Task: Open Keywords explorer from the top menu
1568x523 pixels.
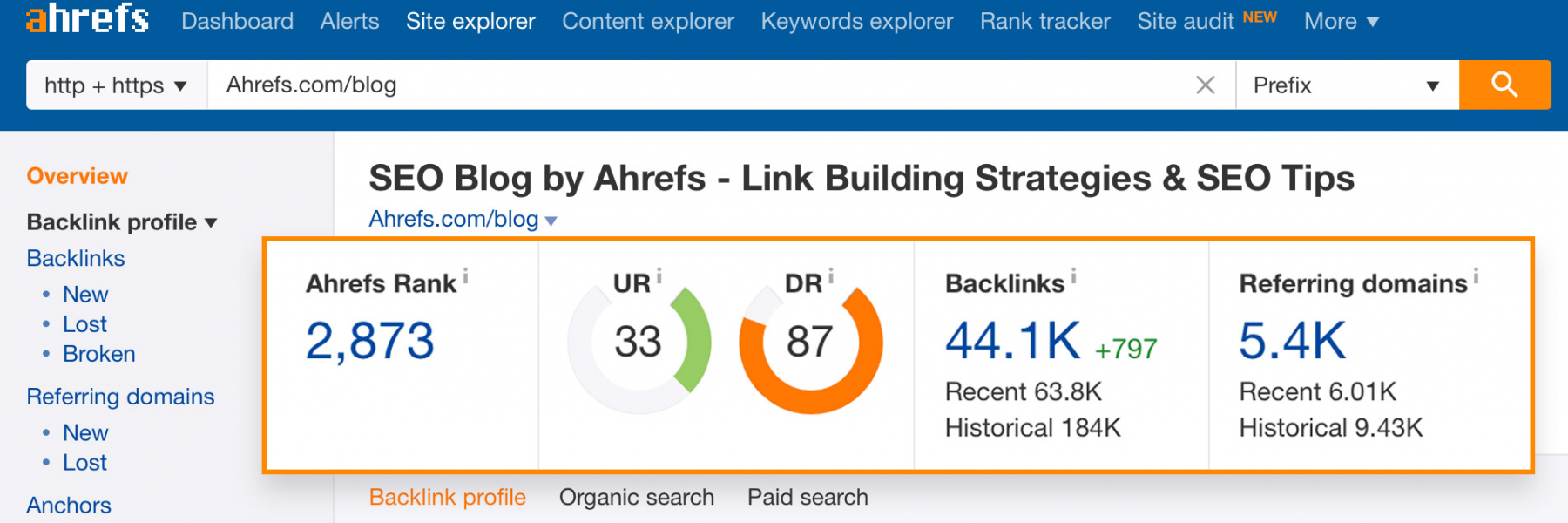Action: point(856,22)
